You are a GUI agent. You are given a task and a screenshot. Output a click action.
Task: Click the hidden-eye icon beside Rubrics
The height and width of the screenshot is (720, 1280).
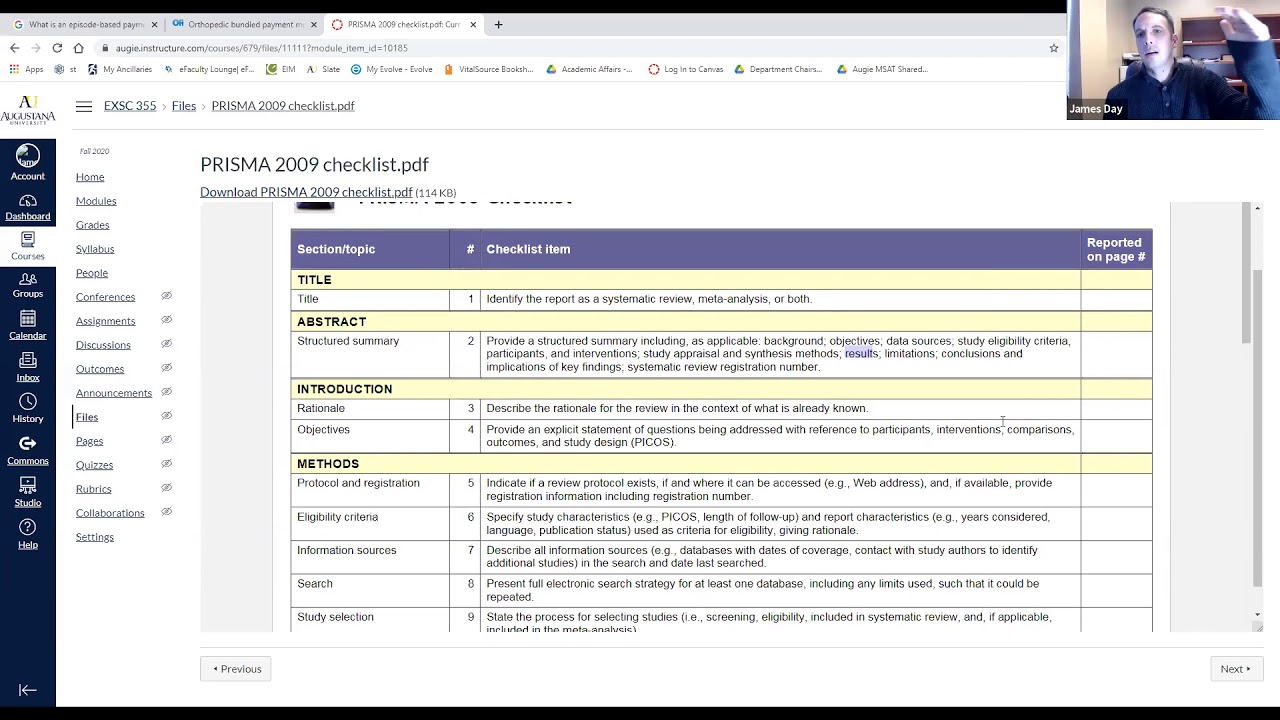(167, 489)
